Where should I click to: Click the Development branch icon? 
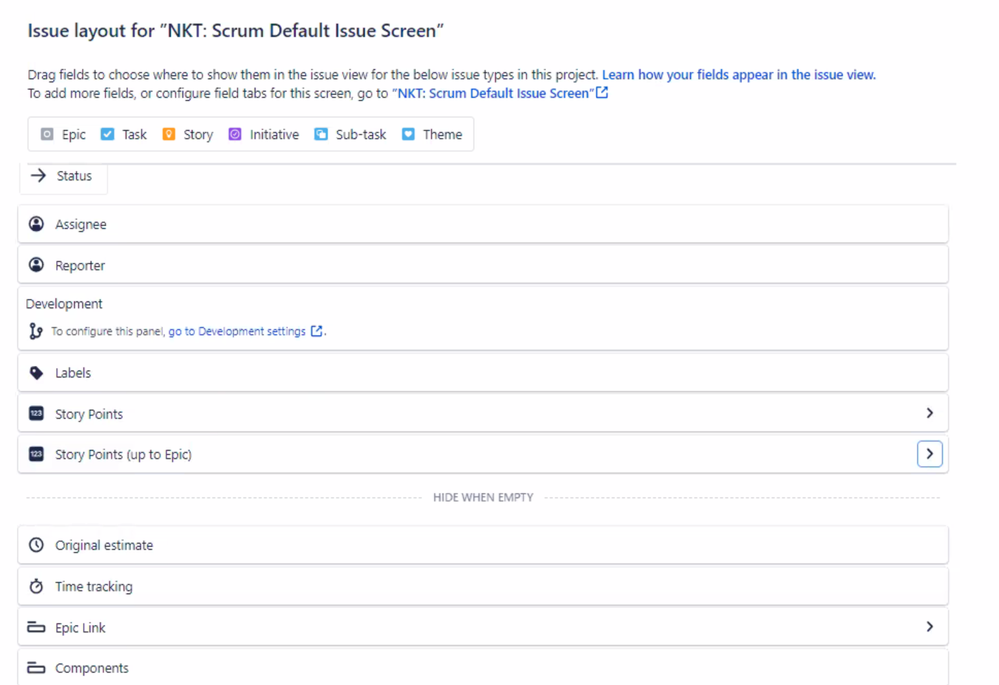pos(36,331)
